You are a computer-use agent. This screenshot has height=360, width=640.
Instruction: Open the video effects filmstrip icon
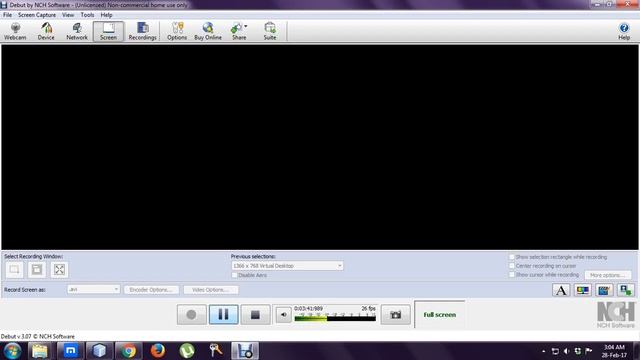pos(604,290)
